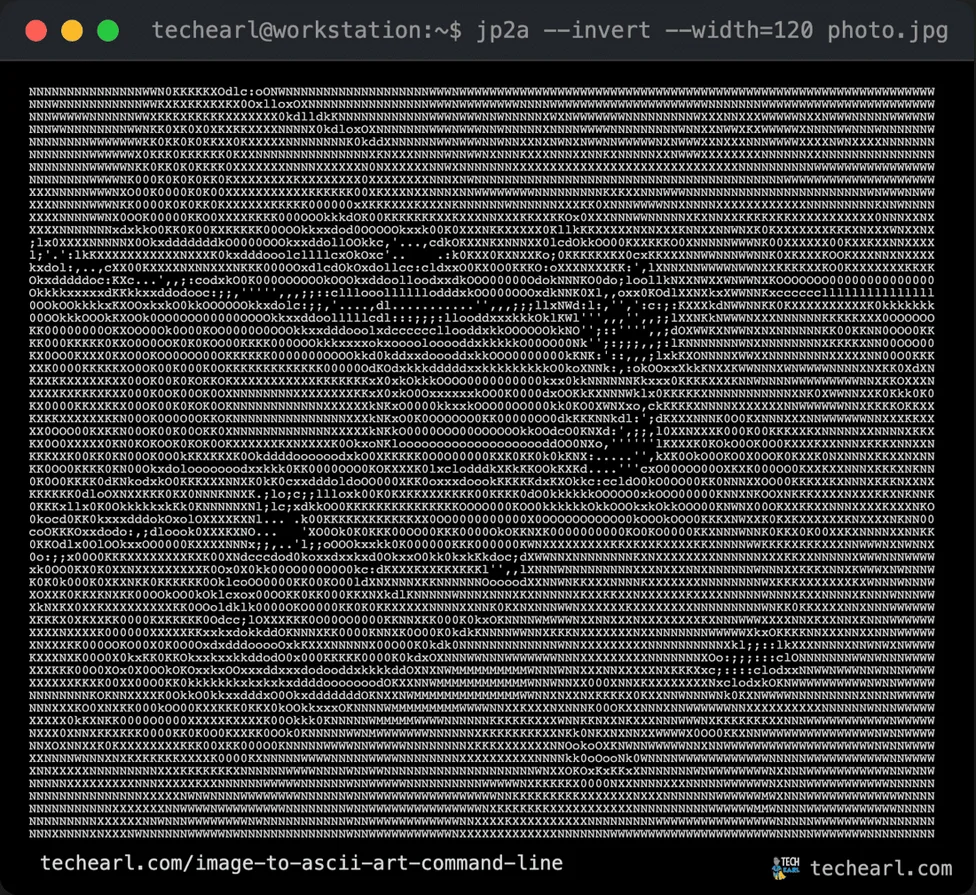Click the techearl@workstation:~$ prompt text
This screenshot has height=895, width=976.
[x=307, y=30]
